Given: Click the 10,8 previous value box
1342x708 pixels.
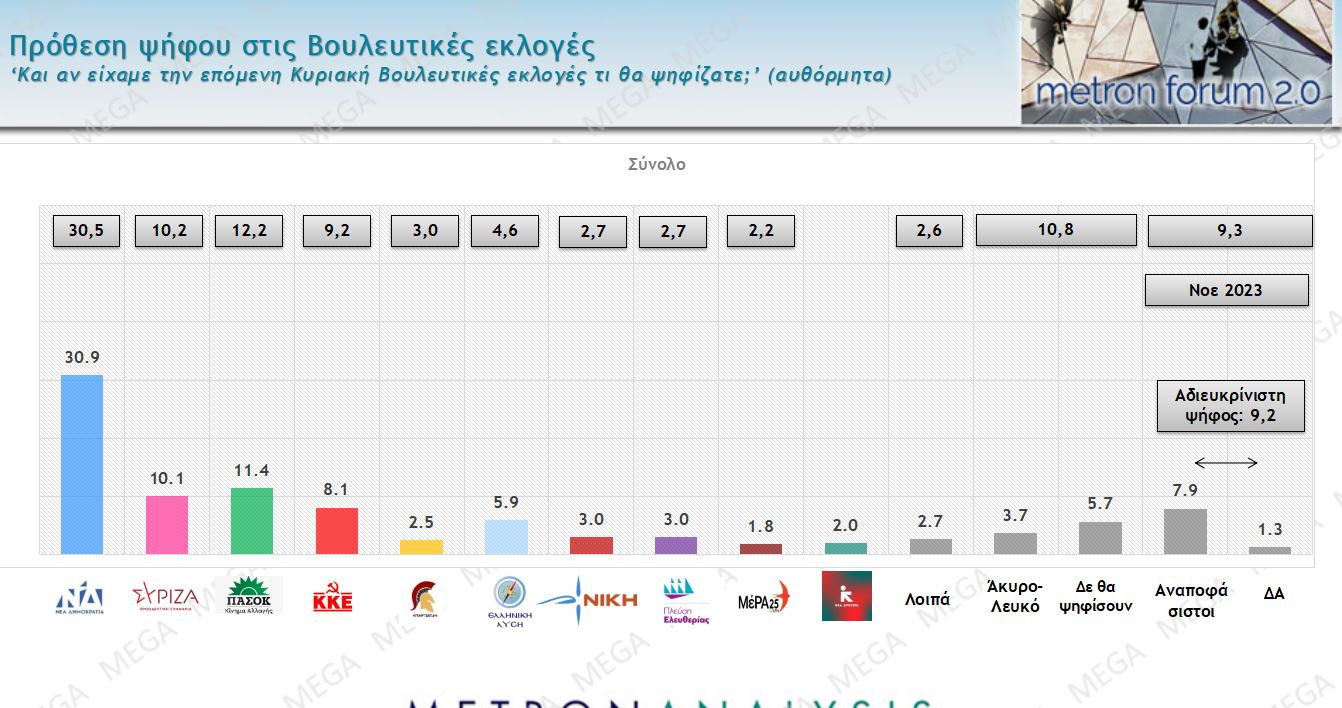Looking at the screenshot, I should click(1055, 230).
